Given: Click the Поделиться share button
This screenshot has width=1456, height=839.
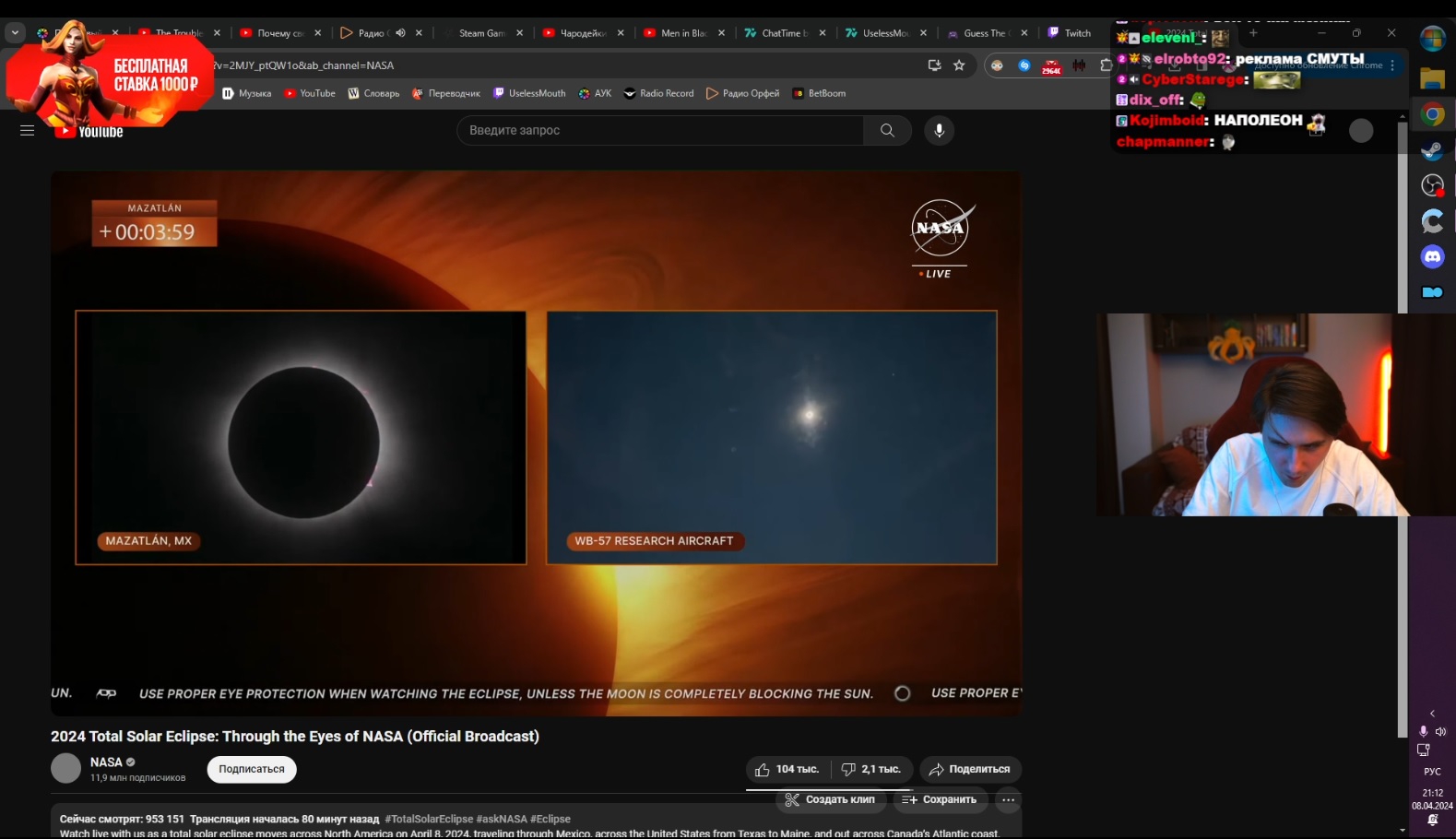Looking at the screenshot, I should 970,769.
